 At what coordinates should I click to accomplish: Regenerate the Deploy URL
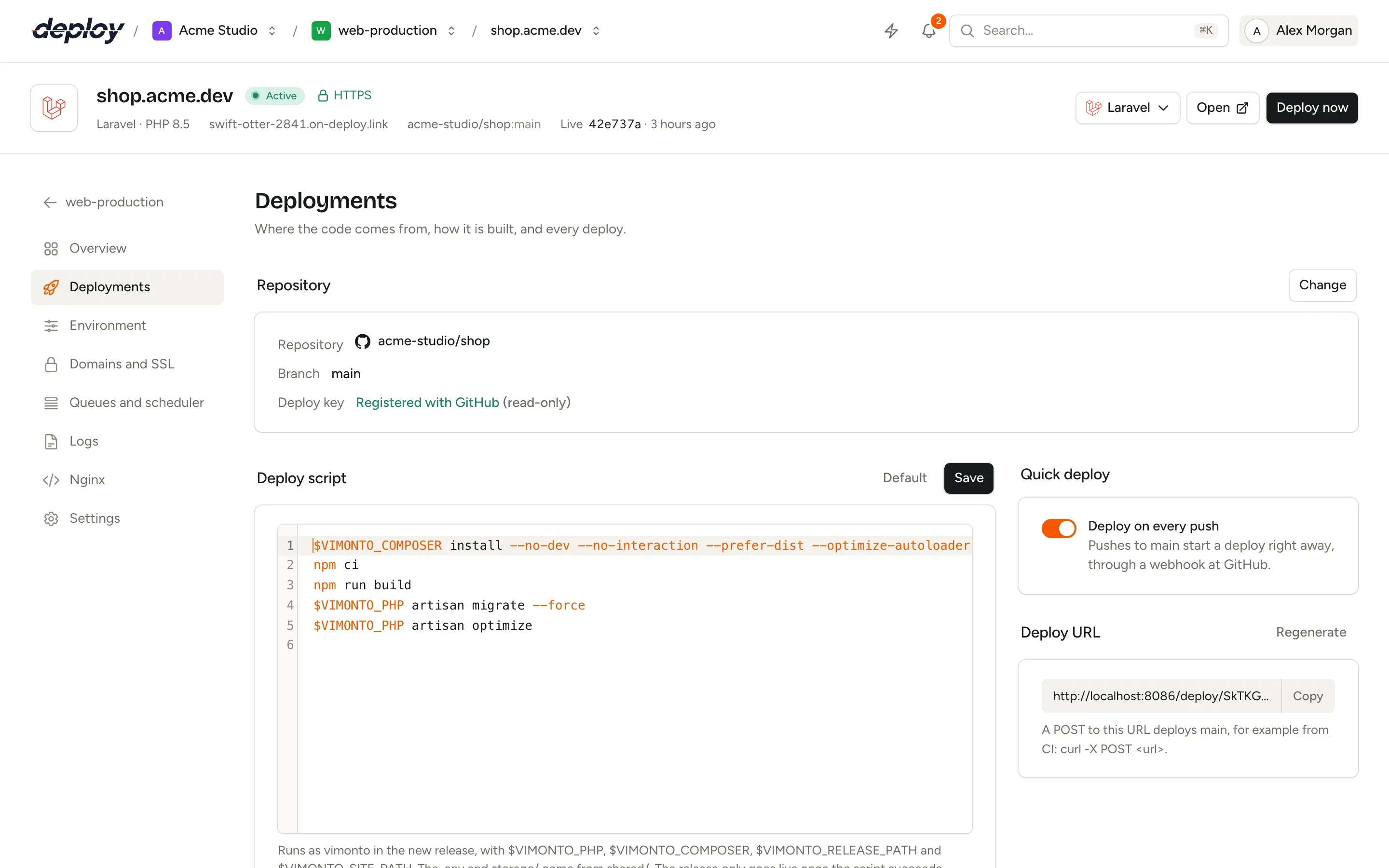(x=1311, y=632)
